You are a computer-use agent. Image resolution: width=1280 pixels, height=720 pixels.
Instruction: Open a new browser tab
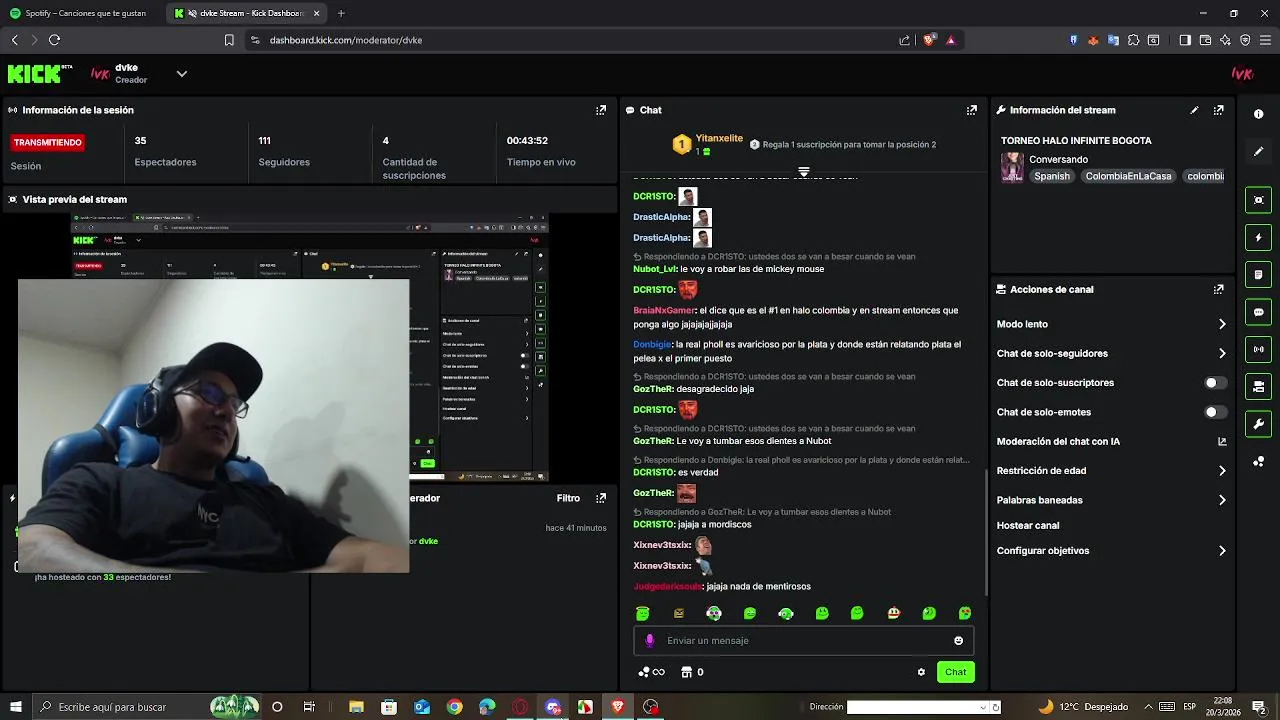341,13
